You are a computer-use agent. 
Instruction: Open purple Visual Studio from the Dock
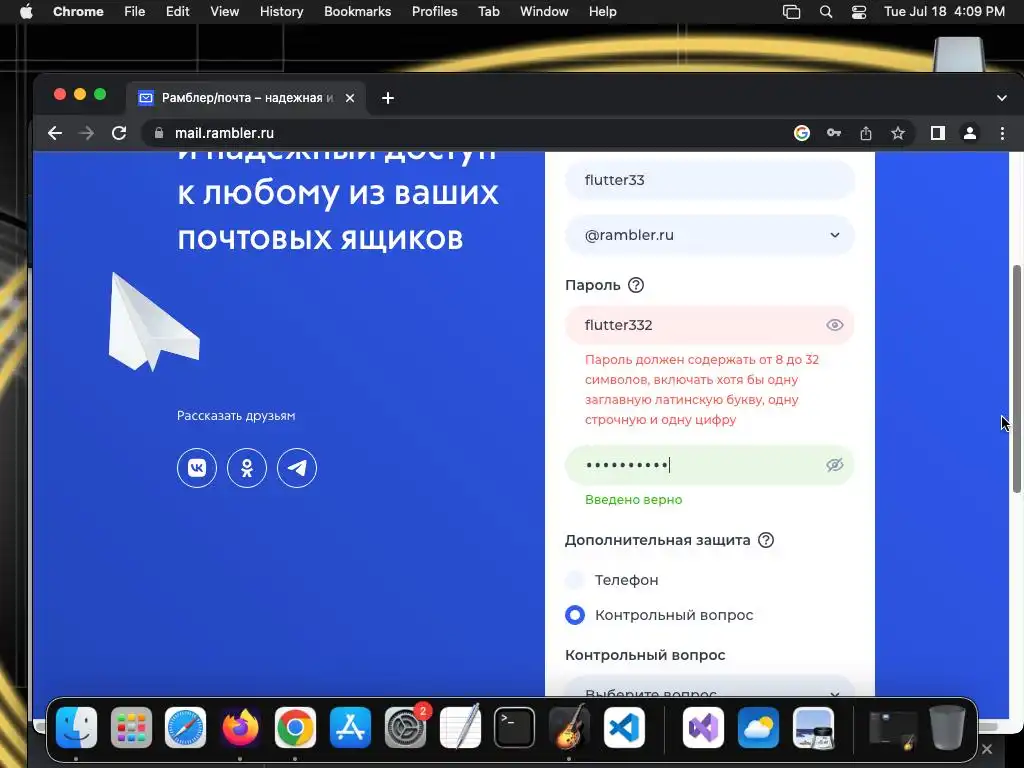point(703,727)
